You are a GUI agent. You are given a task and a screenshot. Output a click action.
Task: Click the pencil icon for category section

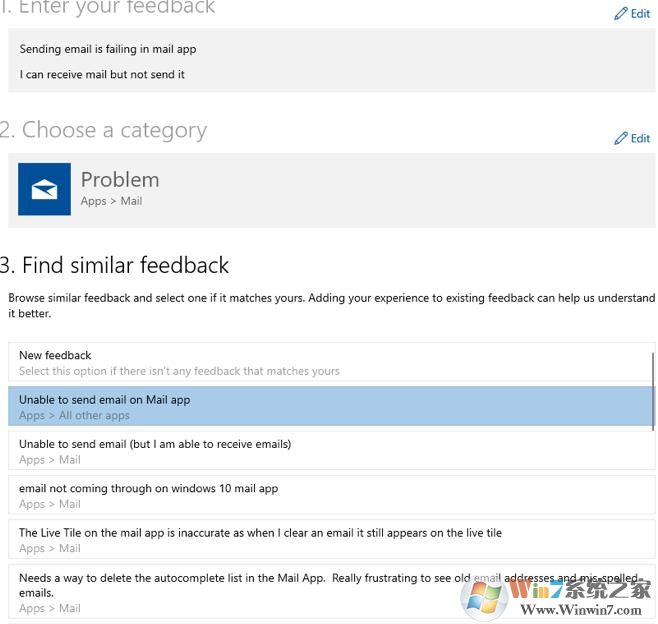pyautogui.click(x=621, y=138)
